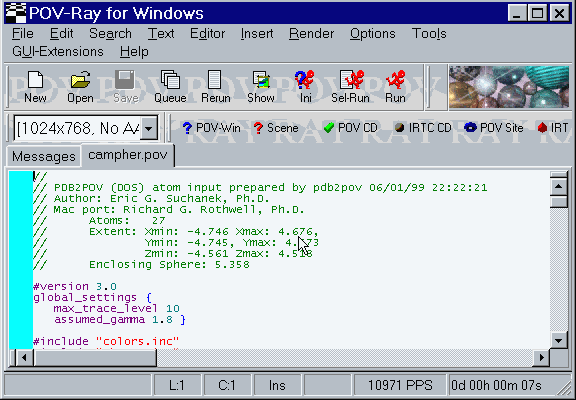Open the POV-Win help link
The image size is (576, 400).
(x=212, y=128)
